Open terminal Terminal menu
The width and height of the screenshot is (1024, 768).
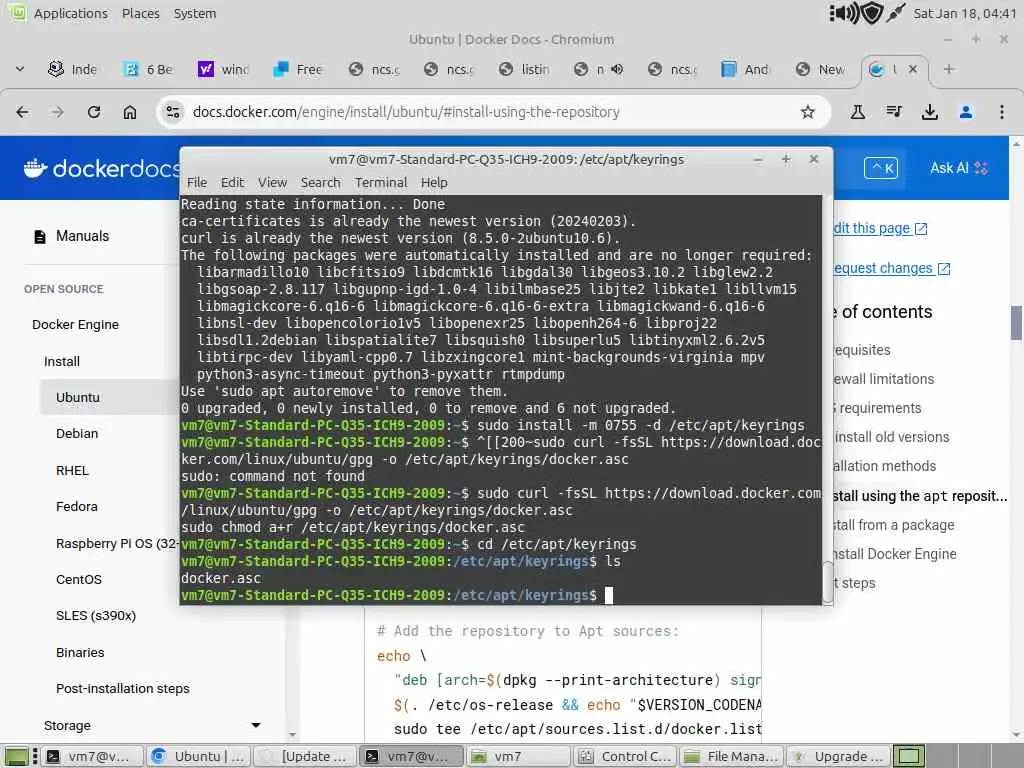381,183
